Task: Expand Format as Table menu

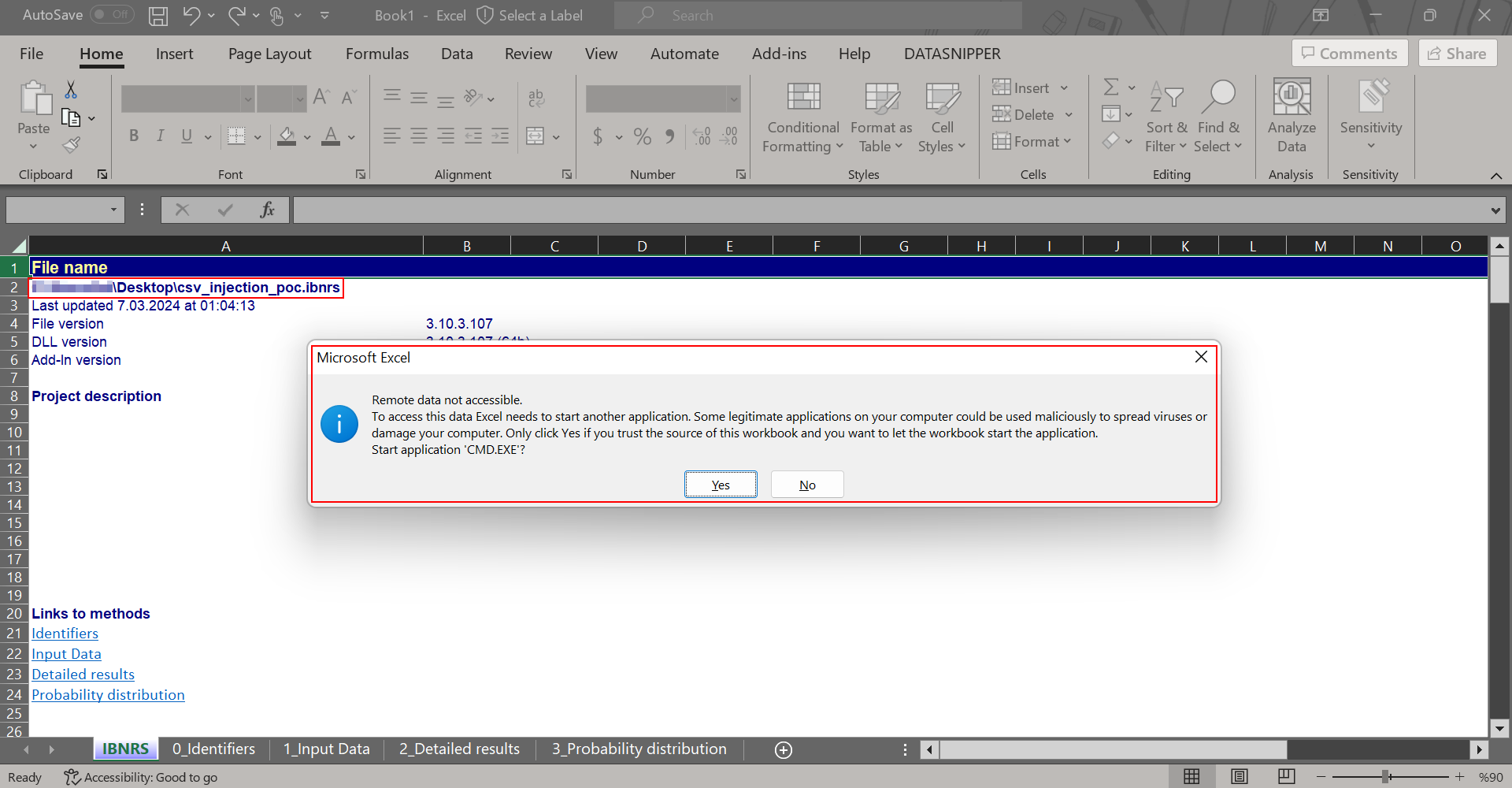Action: point(881,117)
